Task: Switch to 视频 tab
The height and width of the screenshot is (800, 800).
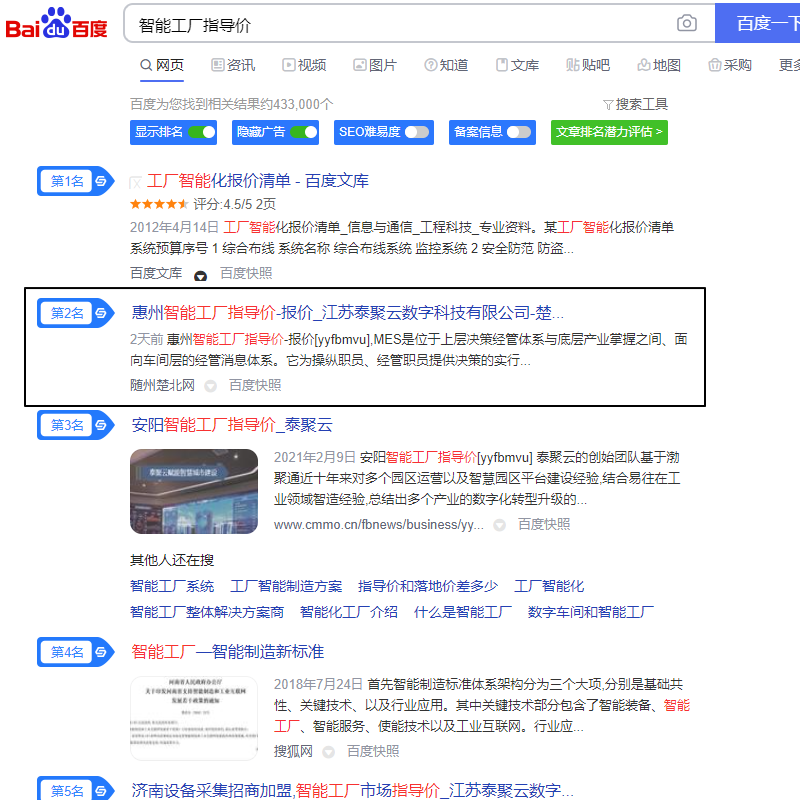Action: [304, 65]
